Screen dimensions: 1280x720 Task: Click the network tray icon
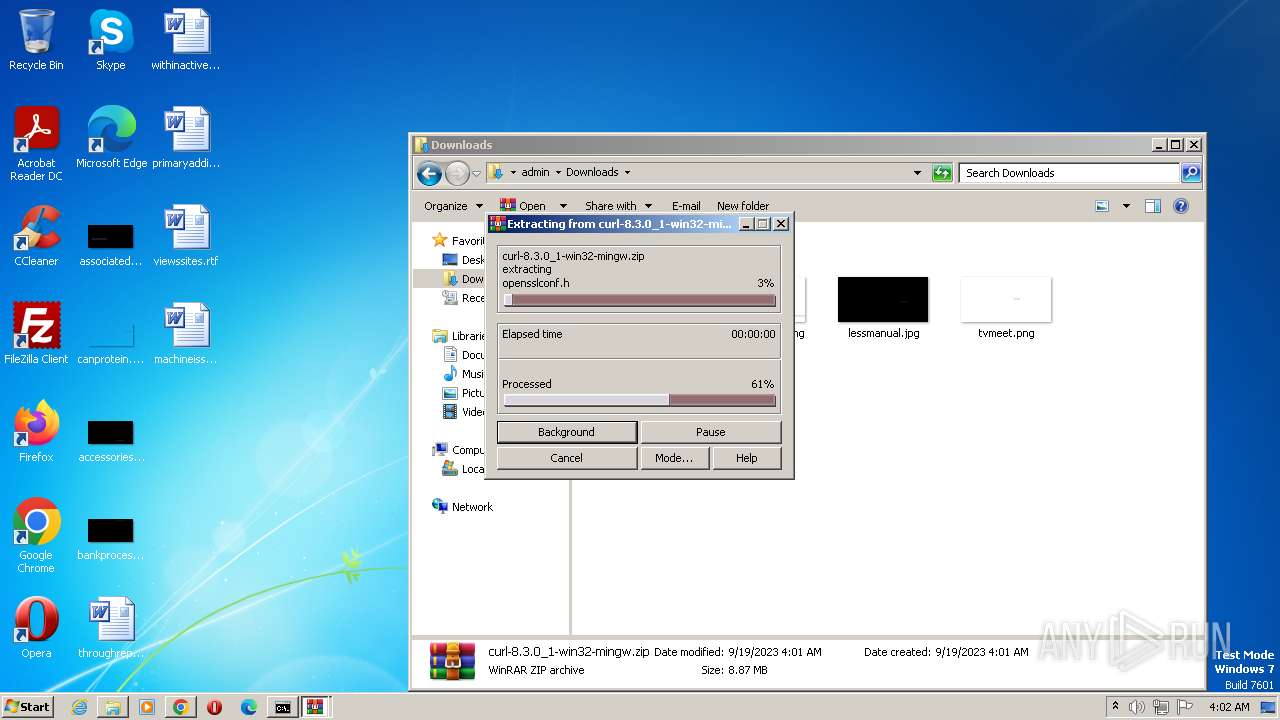click(1161, 707)
